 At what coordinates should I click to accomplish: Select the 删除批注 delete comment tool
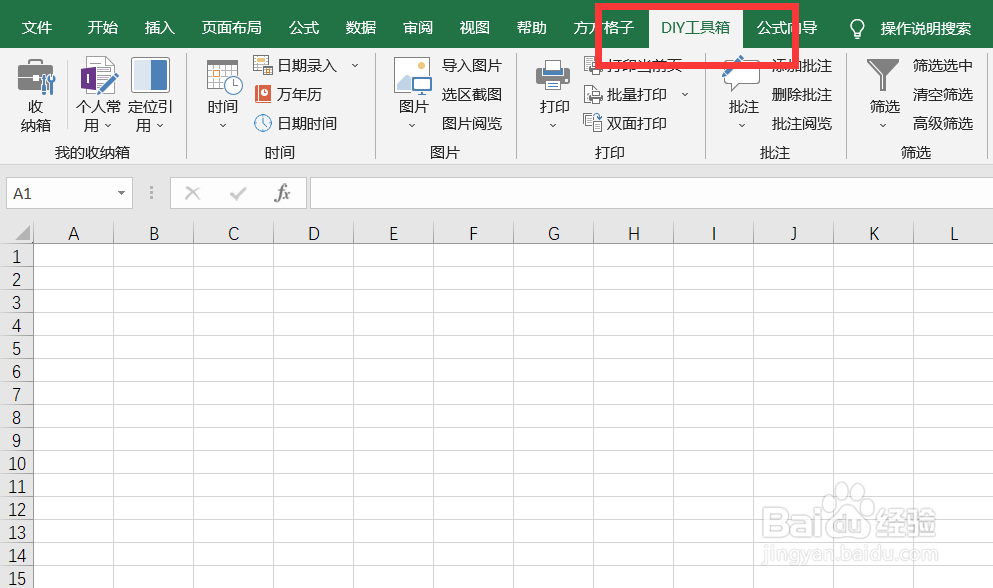[800, 94]
